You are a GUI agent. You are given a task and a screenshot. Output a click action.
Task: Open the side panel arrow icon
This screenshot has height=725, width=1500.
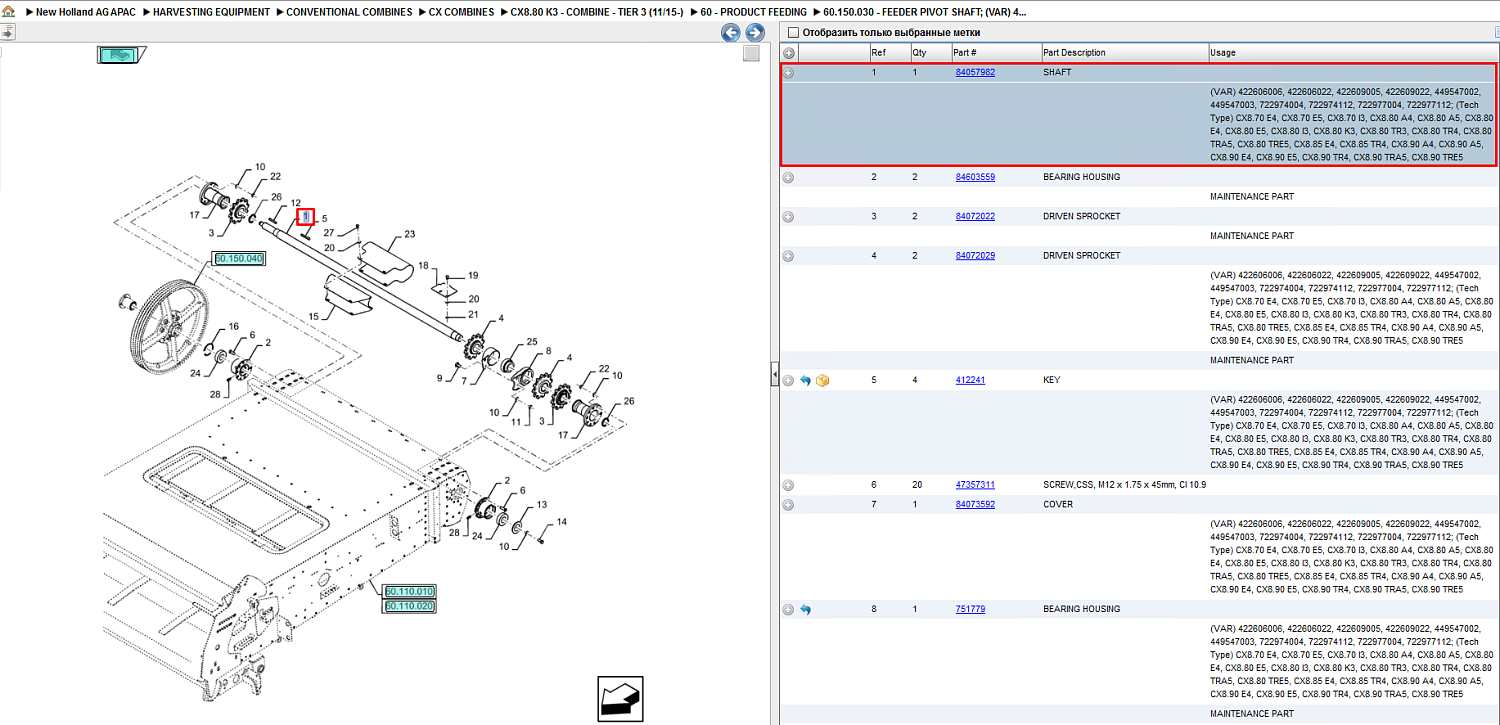[6, 32]
